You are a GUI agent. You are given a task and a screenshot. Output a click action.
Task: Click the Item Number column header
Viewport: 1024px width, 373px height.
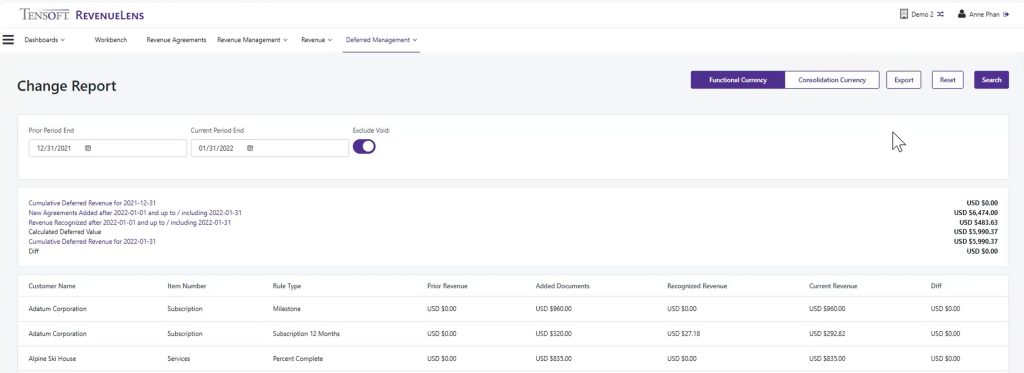point(187,286)
